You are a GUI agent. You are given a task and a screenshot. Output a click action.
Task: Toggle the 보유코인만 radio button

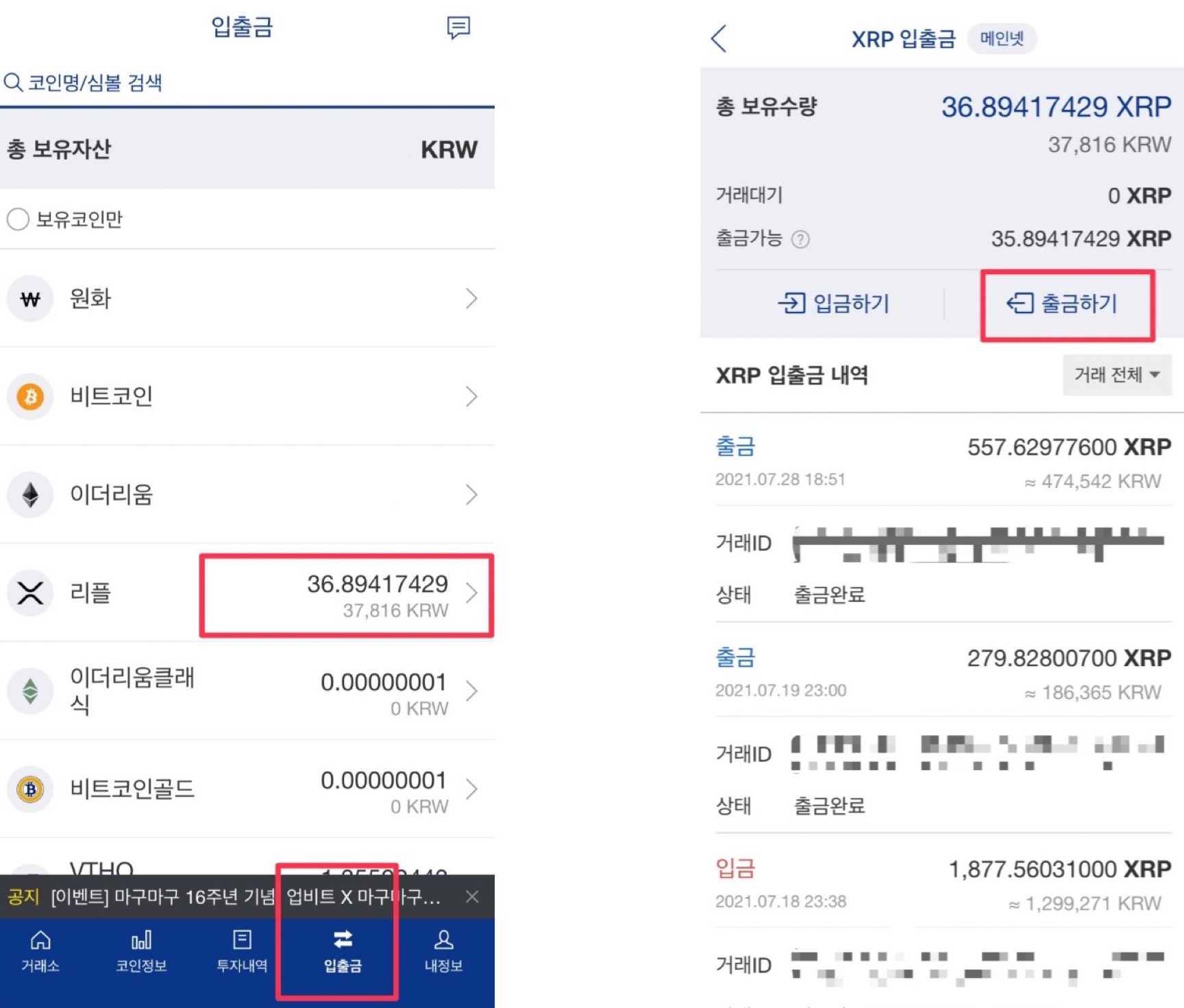pos(18,219)
